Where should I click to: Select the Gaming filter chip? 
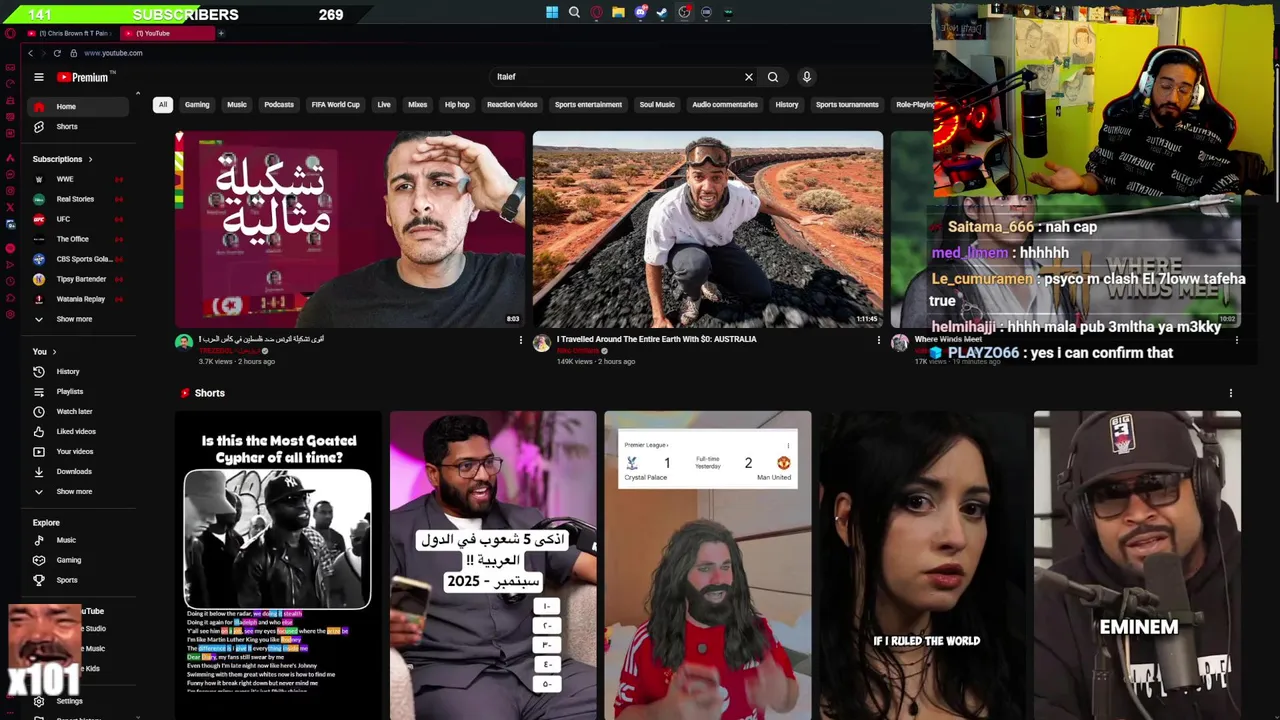coord(197,104)
